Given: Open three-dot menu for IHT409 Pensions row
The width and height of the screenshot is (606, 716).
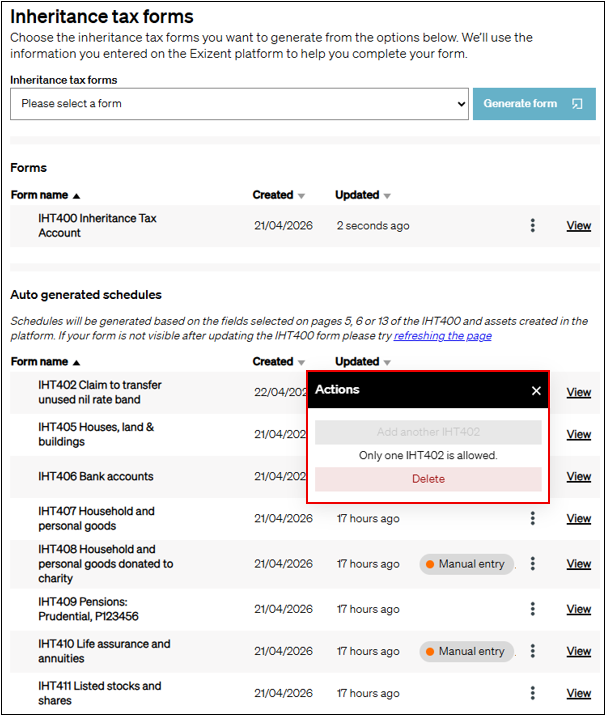Looking at the screenshot, I should tap(533, 609).
